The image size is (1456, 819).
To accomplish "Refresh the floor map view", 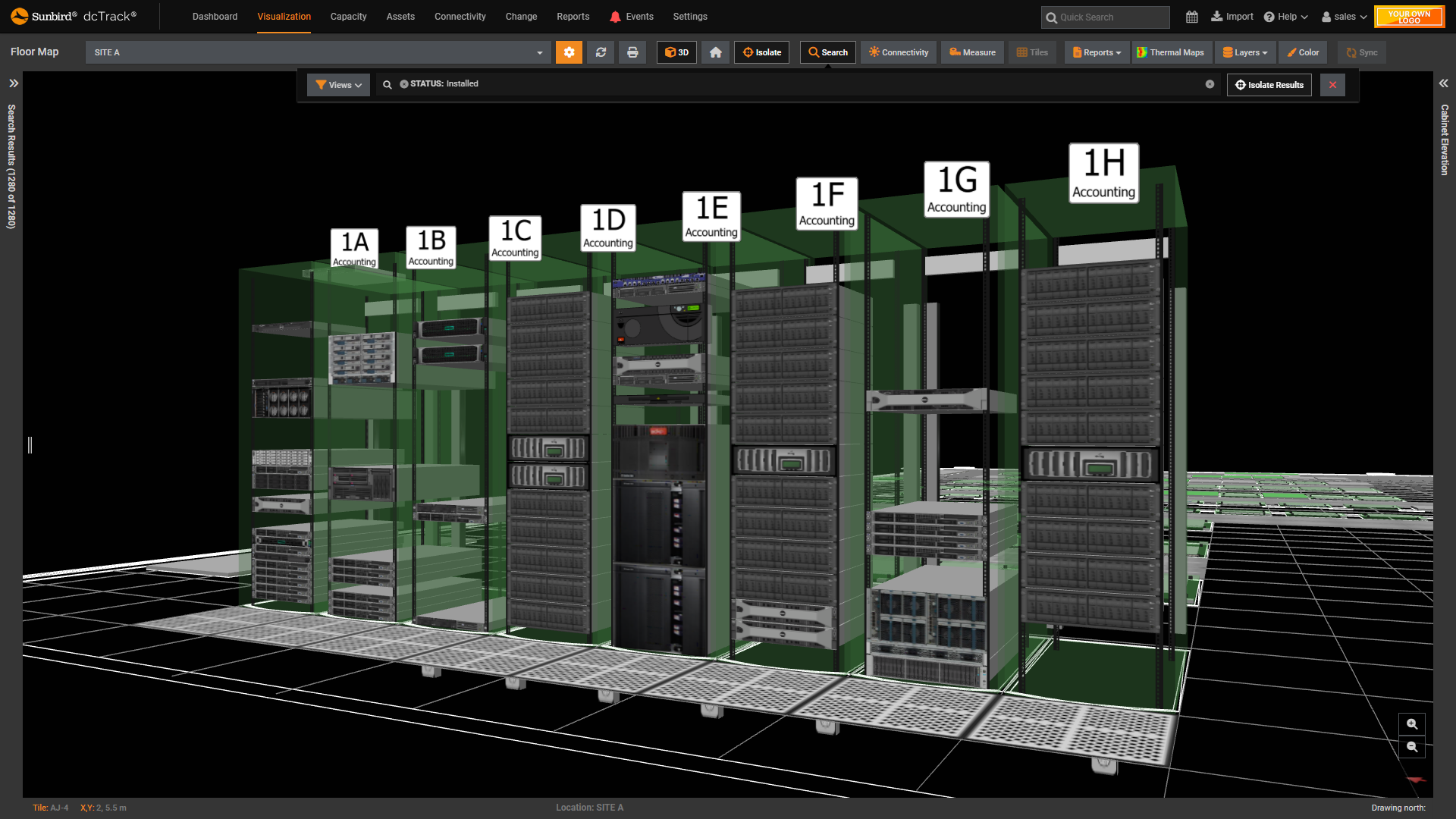I will point(601,52).
